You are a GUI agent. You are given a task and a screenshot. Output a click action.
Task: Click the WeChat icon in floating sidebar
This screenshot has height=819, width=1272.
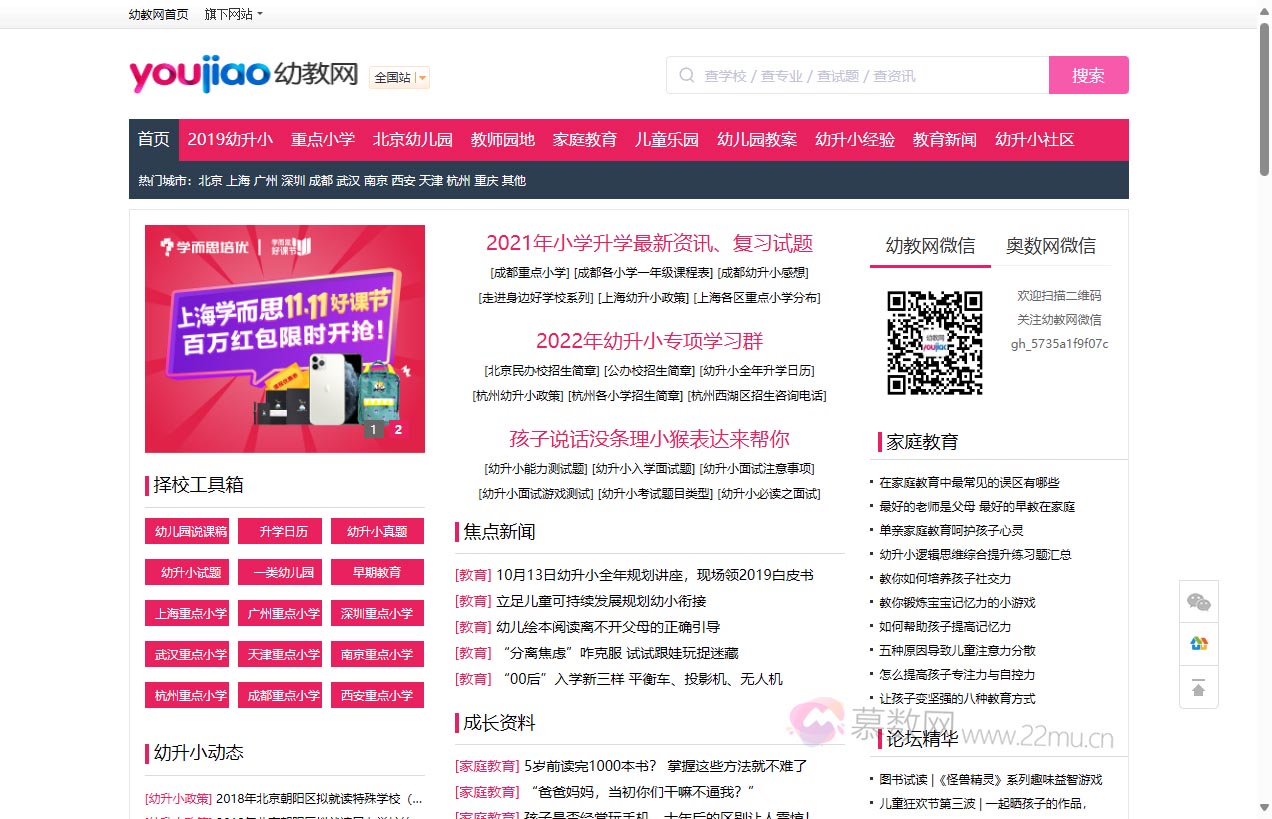click(1198, 602)
